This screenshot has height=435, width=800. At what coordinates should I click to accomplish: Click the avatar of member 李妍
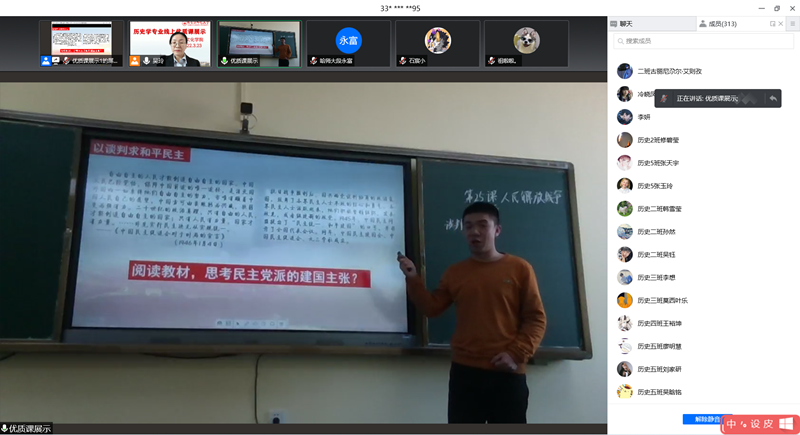(x=624, y=117)
